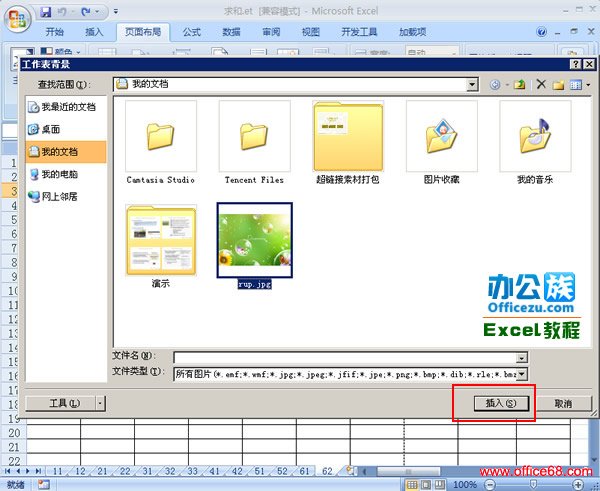This screenshot has width=600, height=491.
Task: Expand the 查找范围 location dropdown
Action: point(472,85)
